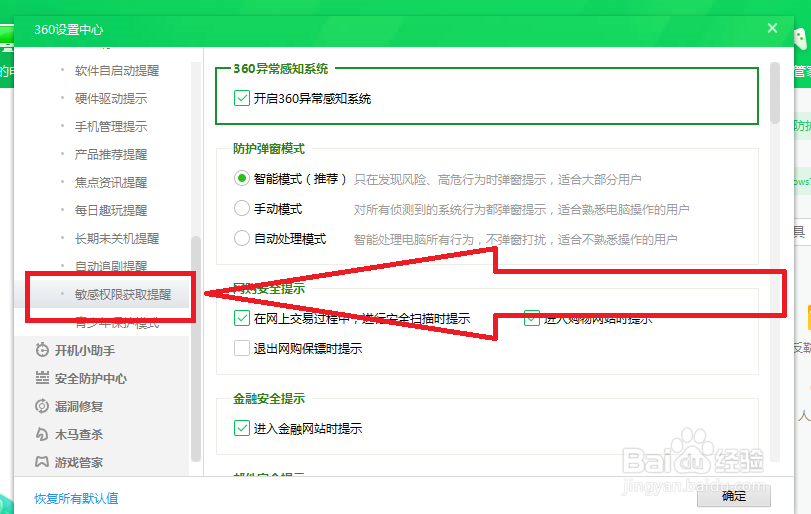Select 敏感权限获取提醒 in sidebar
Screen dimensions: 811x514
pos(123,294)
